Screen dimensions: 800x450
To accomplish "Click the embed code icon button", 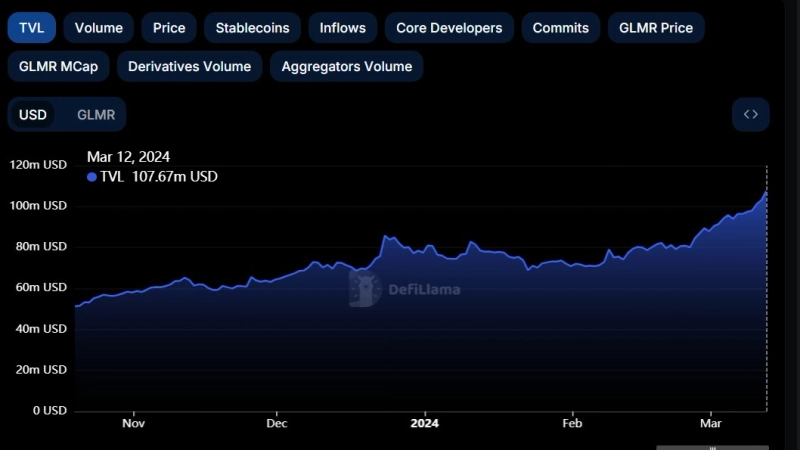I will coord(750,114).
